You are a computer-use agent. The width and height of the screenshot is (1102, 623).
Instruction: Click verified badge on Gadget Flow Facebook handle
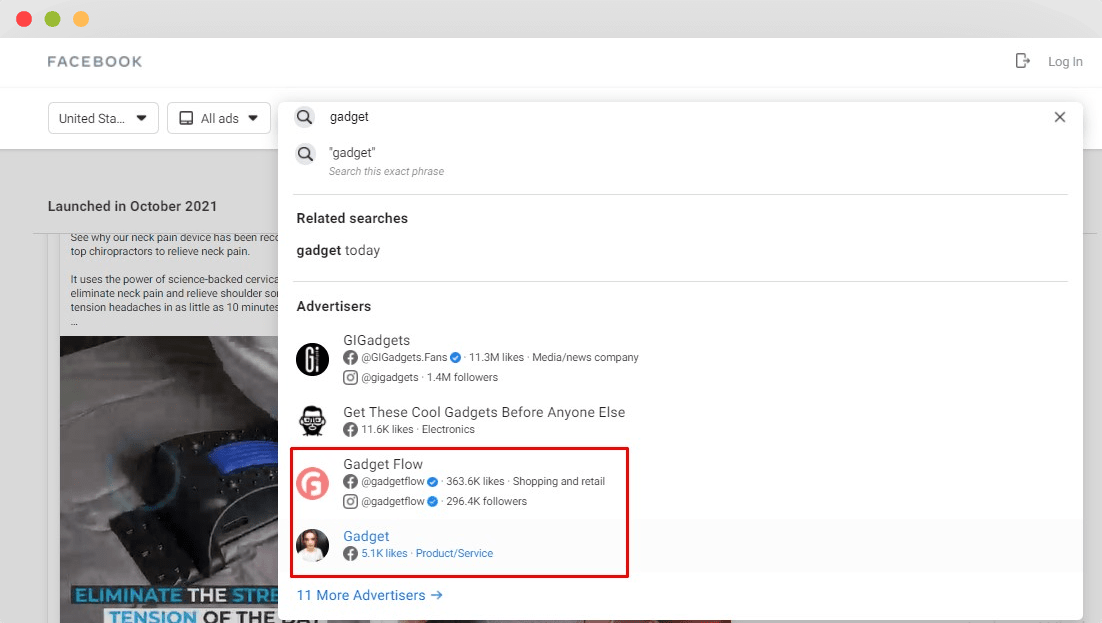[x=432, y=482]
